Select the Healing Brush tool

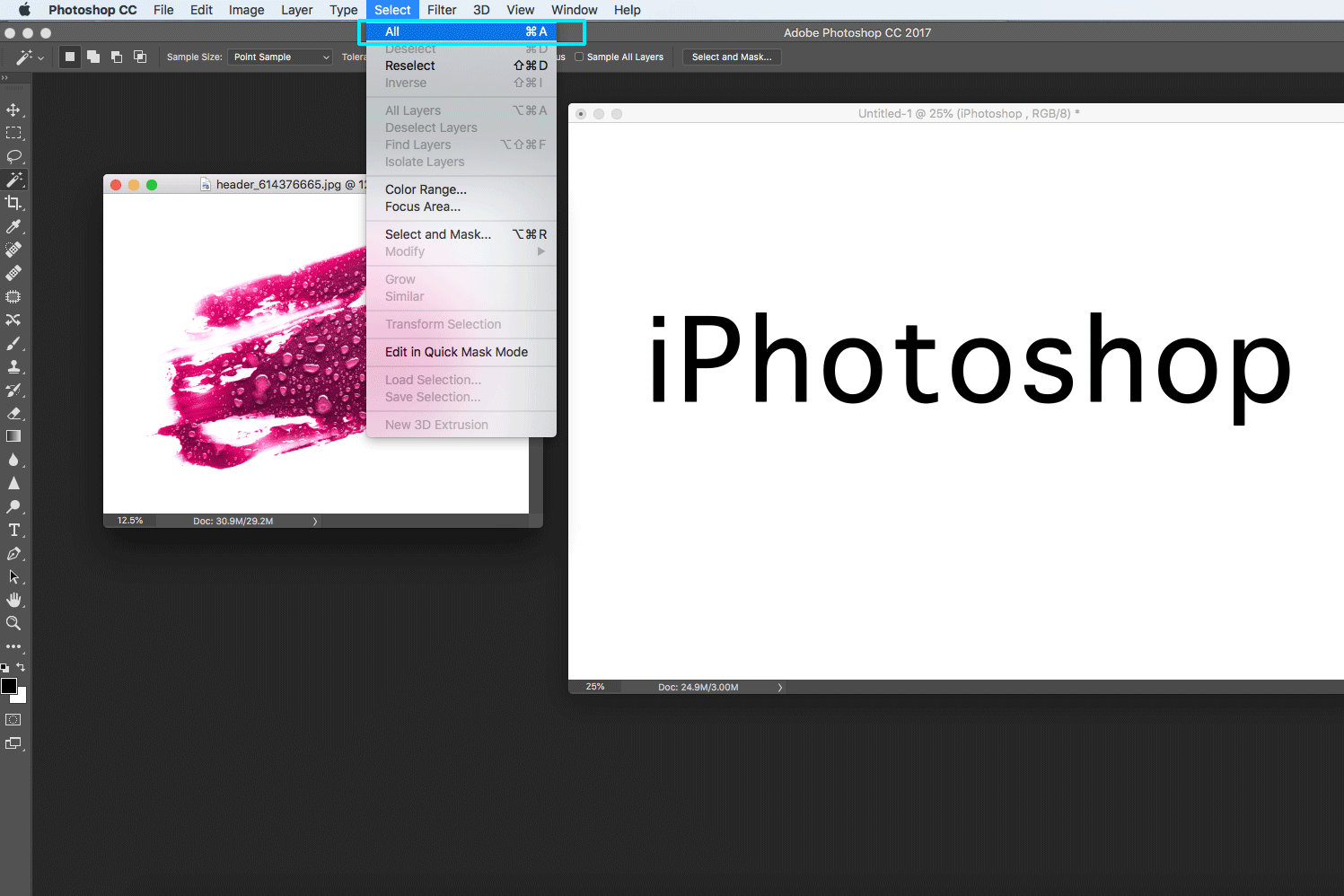pos(13,273)
